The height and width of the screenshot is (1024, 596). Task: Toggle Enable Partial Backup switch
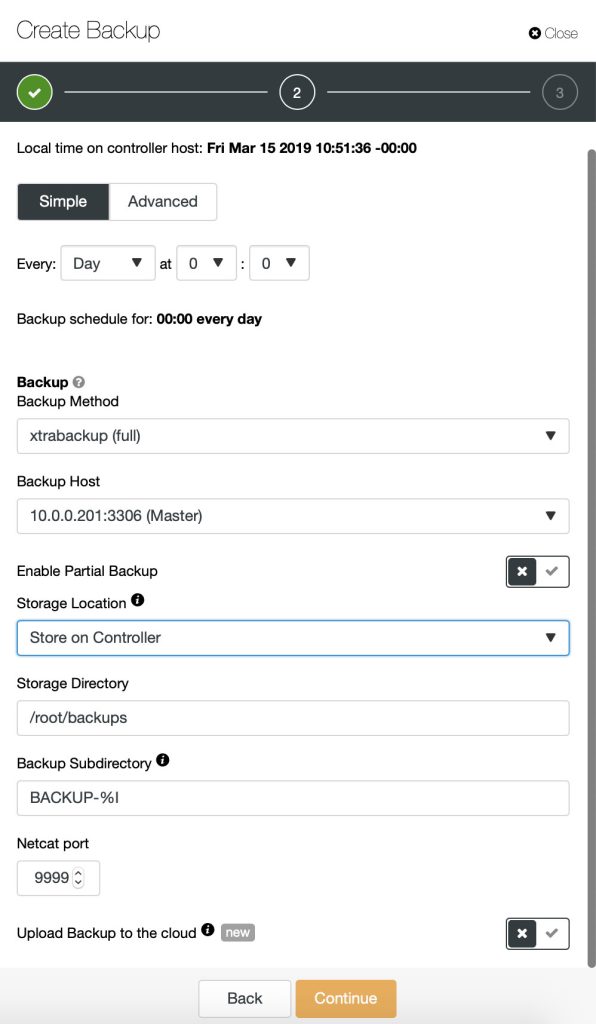click(x=537, y=571)
